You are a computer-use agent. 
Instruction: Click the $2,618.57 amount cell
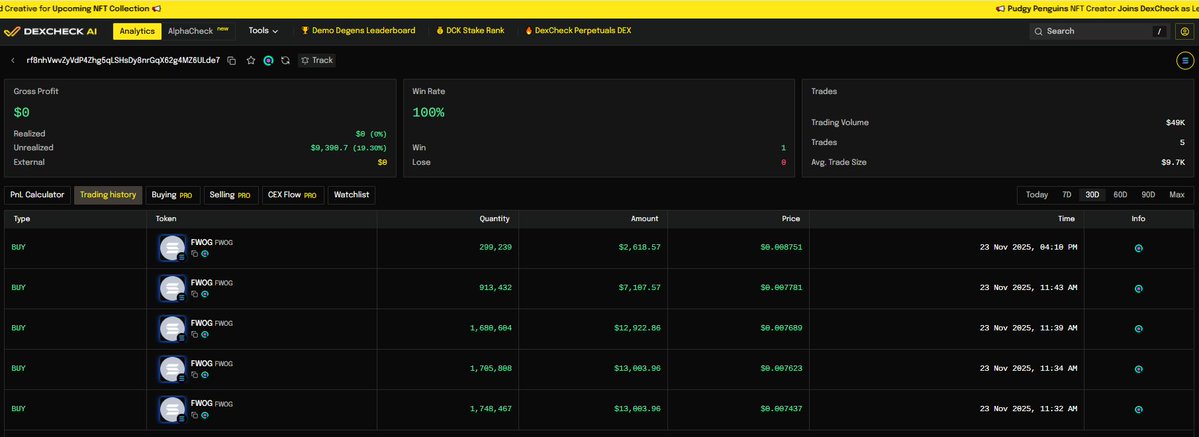[x=637, y=247]
